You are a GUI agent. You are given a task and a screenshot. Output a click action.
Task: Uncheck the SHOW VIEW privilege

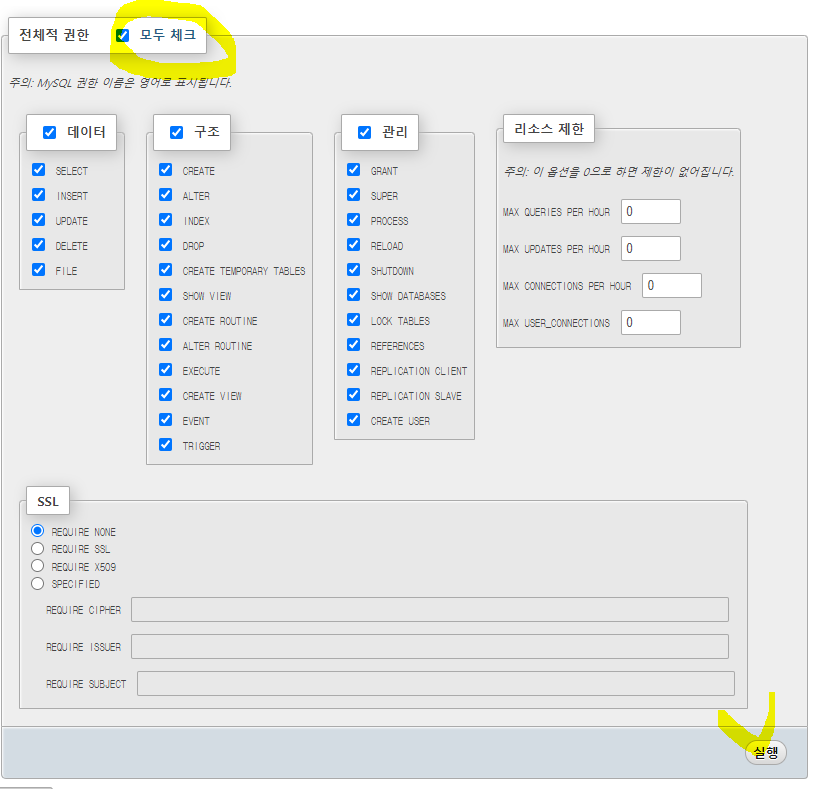[166, 294]
